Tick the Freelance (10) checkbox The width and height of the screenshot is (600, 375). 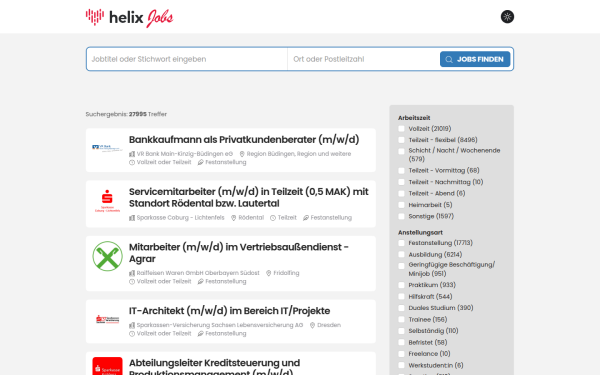pos(401,354)
